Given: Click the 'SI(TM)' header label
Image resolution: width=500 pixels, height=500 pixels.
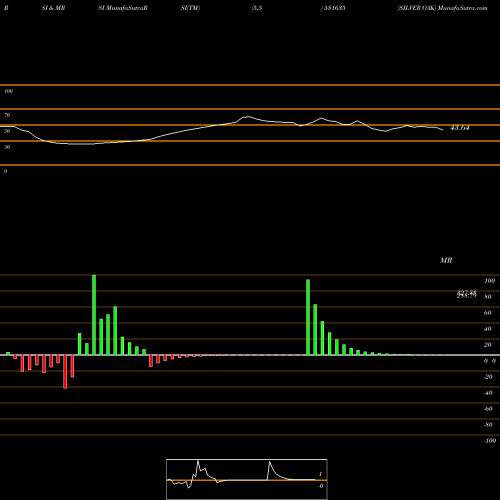Looking at the screenshot, I should coord(190,8).
